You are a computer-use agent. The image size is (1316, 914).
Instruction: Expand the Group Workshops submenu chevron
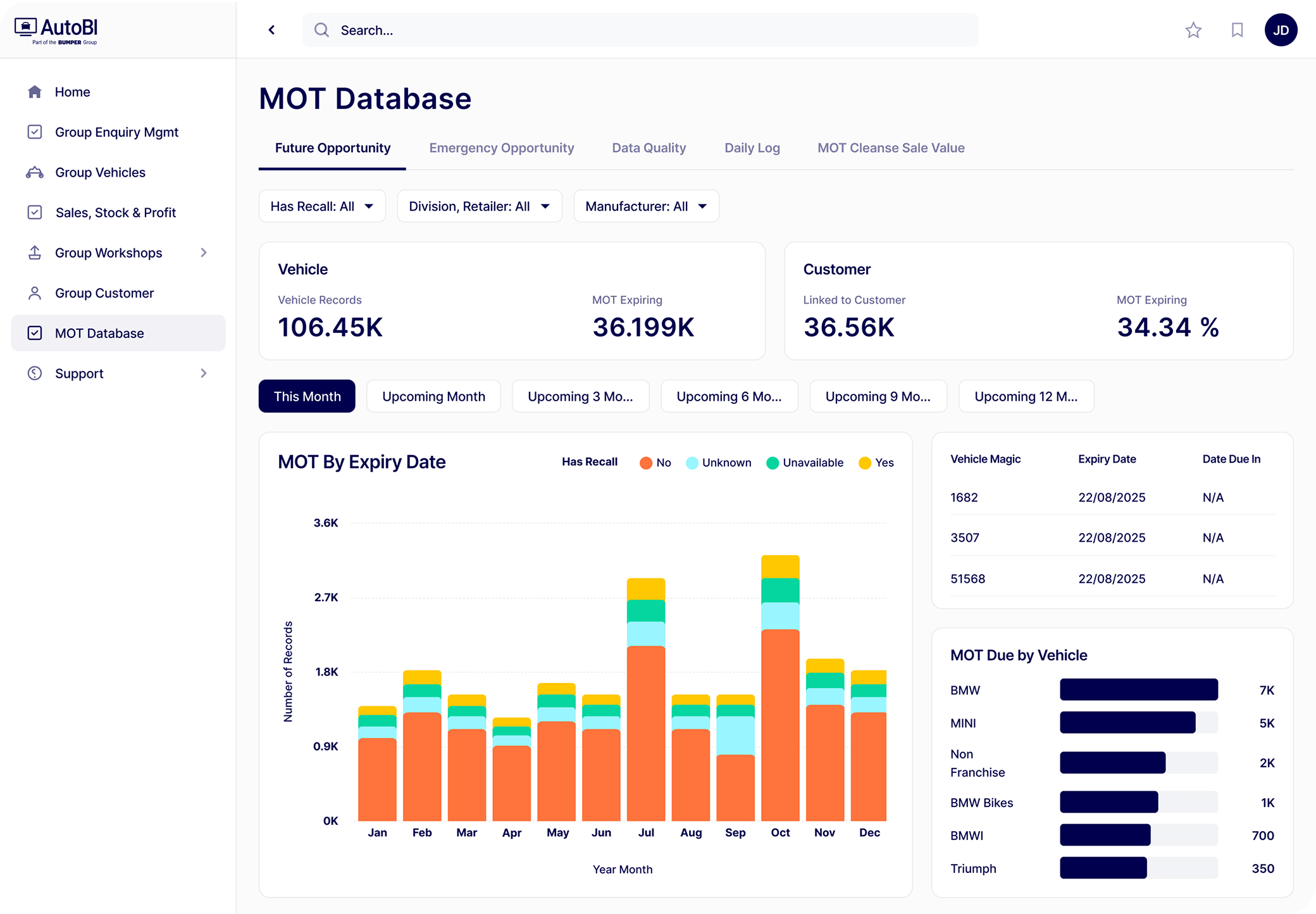(204, 253)
